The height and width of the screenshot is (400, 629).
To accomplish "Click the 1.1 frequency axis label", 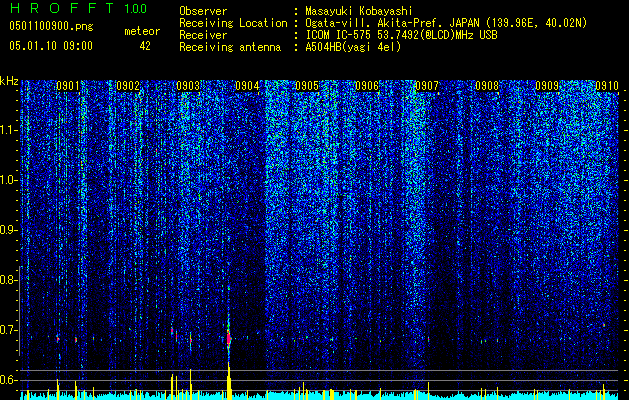I will 8,130.
